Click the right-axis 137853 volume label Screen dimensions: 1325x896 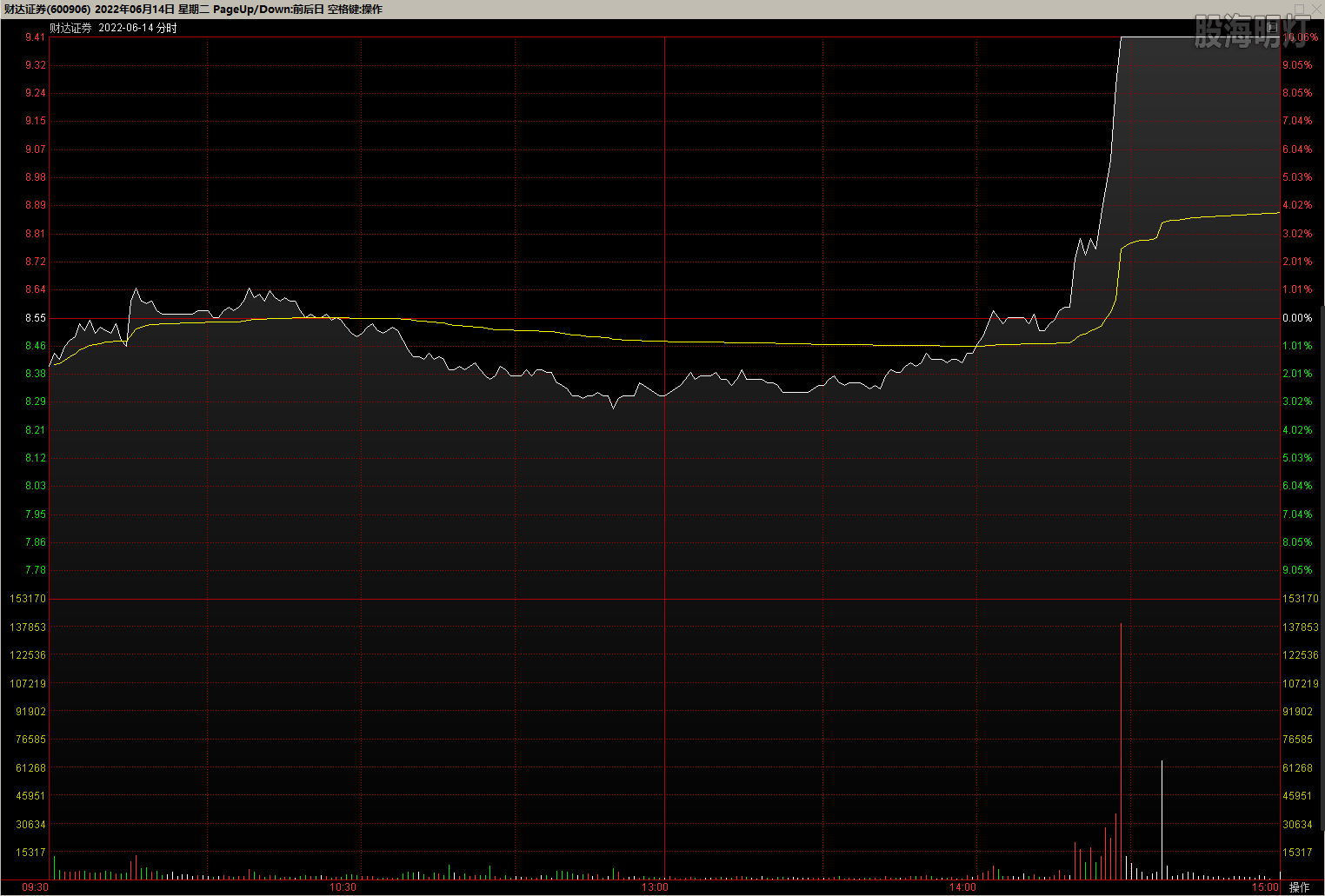click(1301, 627)
